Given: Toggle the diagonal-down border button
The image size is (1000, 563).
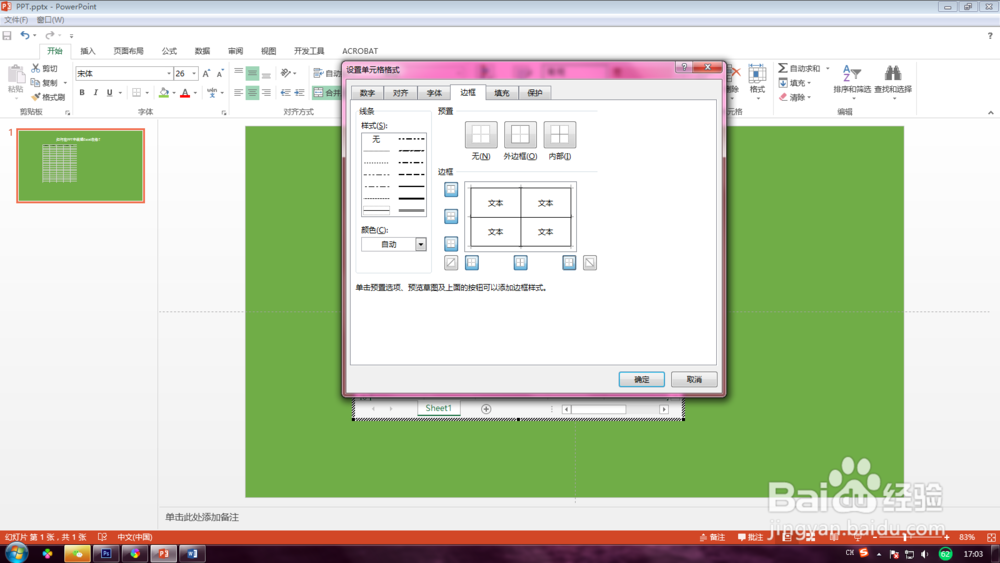Looking at the screenshot, I should point(590,263).
